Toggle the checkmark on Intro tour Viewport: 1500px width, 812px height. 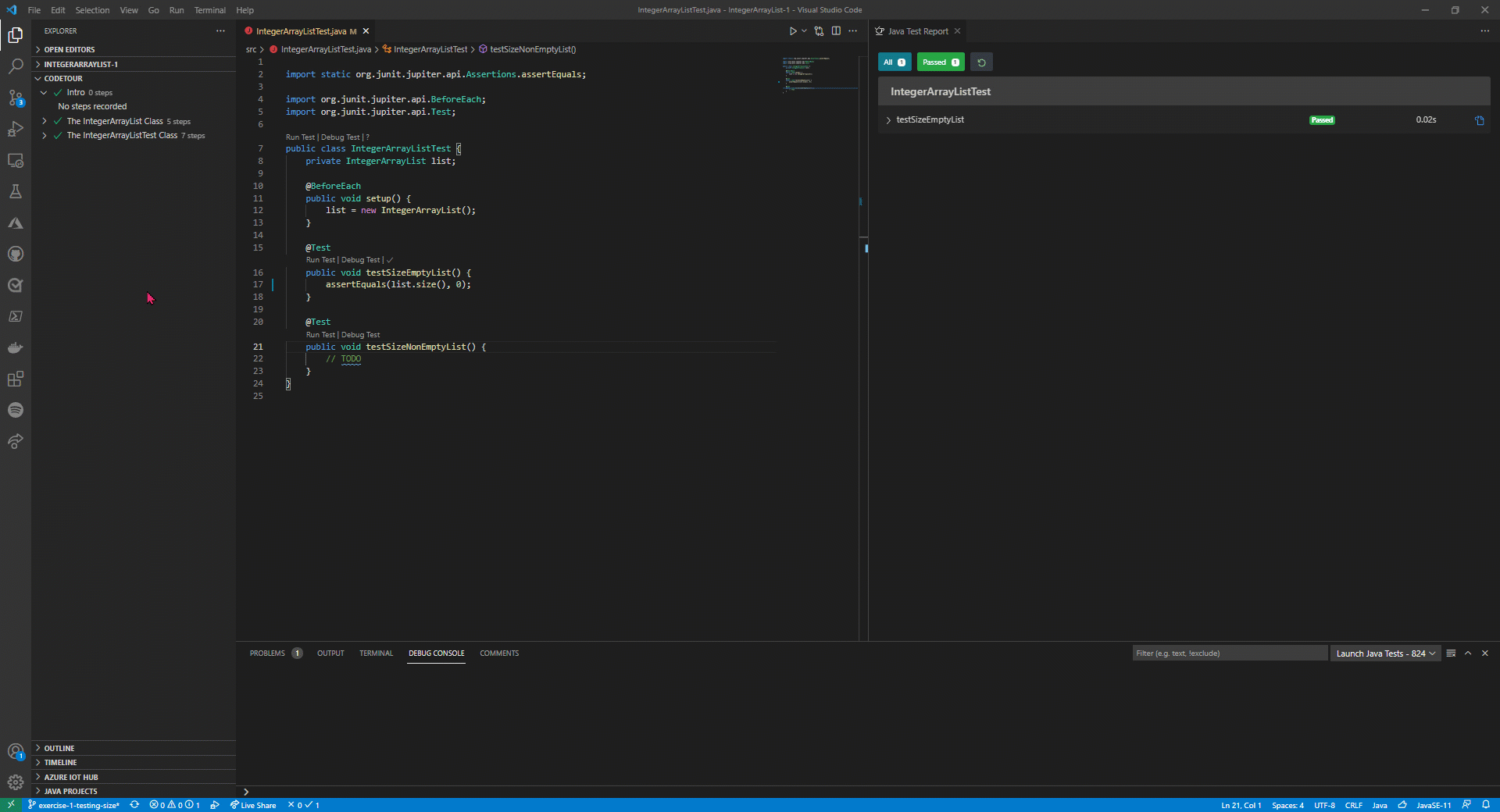click(59, 92)
